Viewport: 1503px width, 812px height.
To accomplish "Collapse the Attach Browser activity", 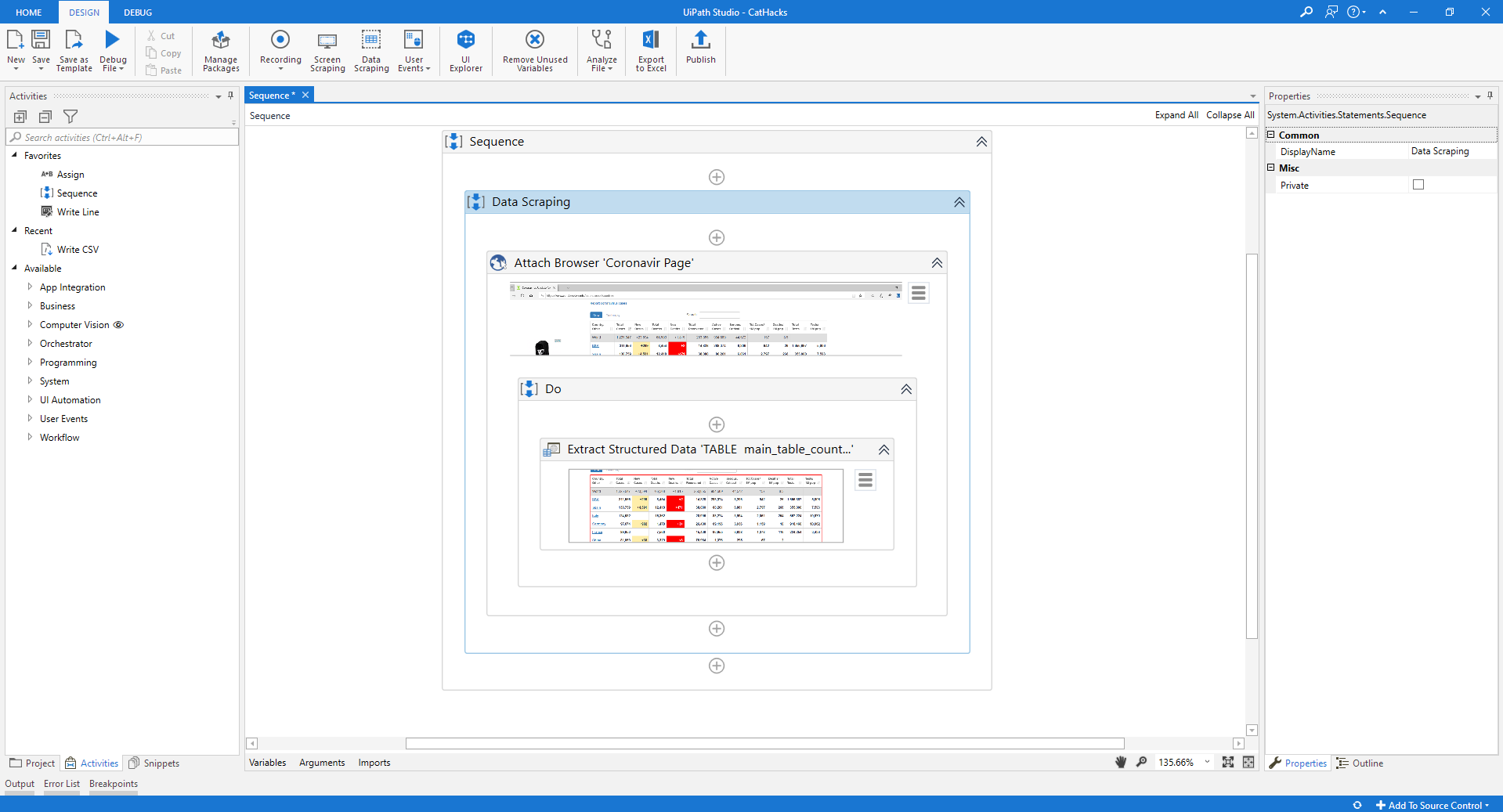I will coord(937,263).
